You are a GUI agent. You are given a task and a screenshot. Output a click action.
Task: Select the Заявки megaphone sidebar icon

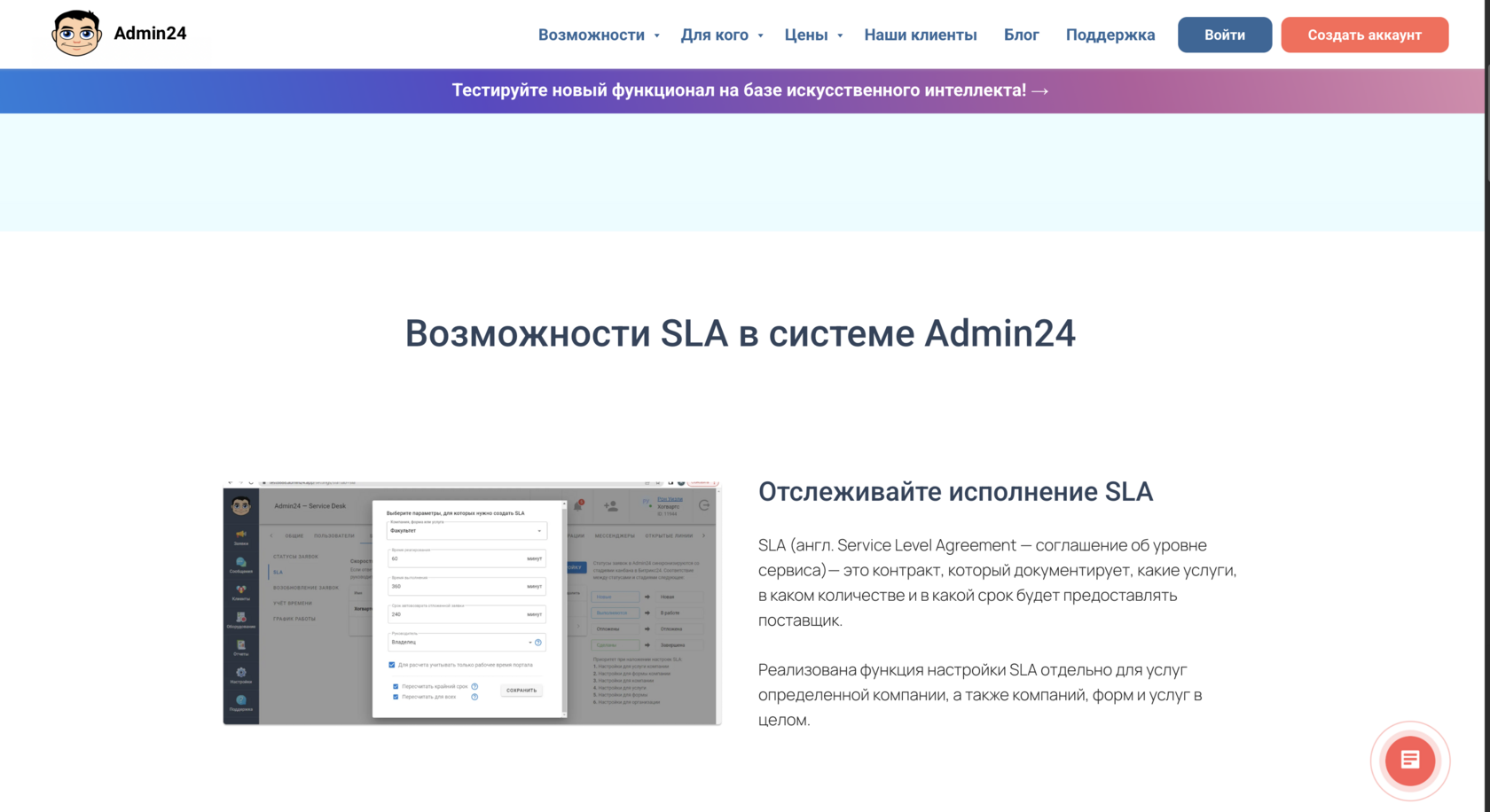pyautogui.click(x=240, y=535)
